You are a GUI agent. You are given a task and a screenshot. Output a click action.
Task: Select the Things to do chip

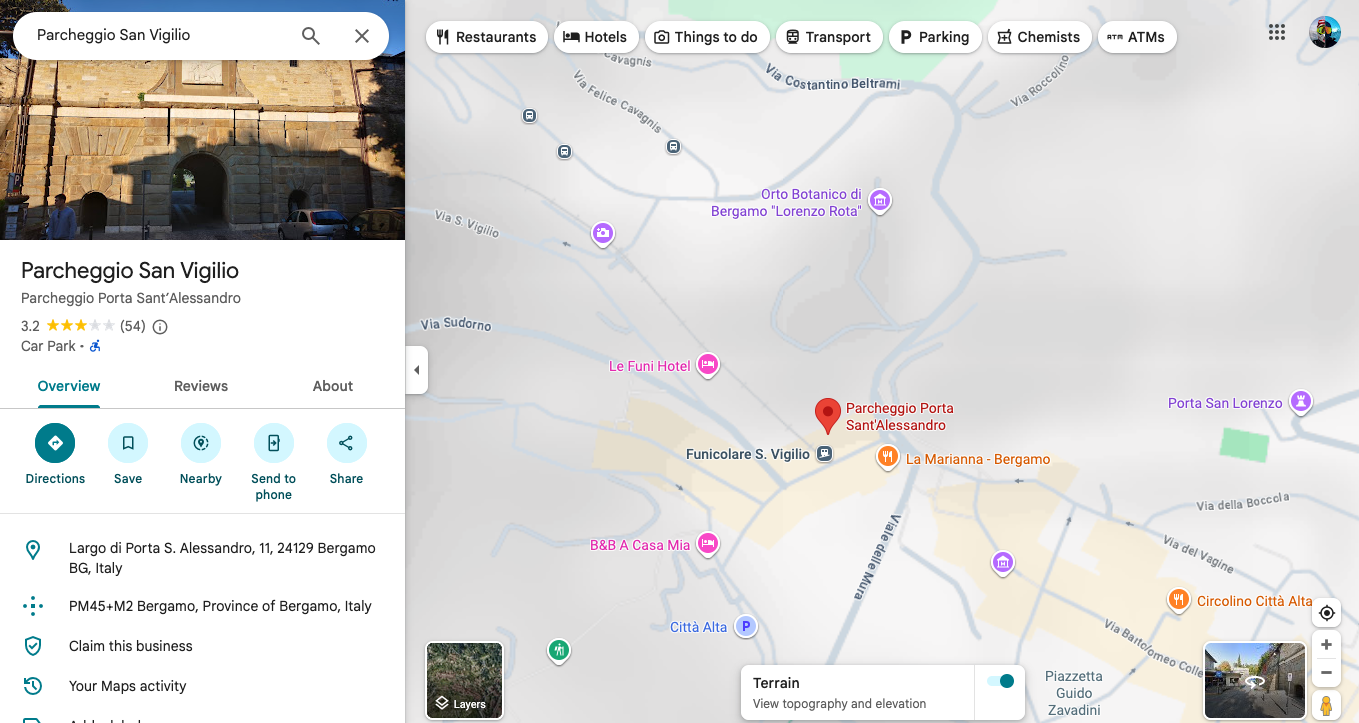coord(706,37)
